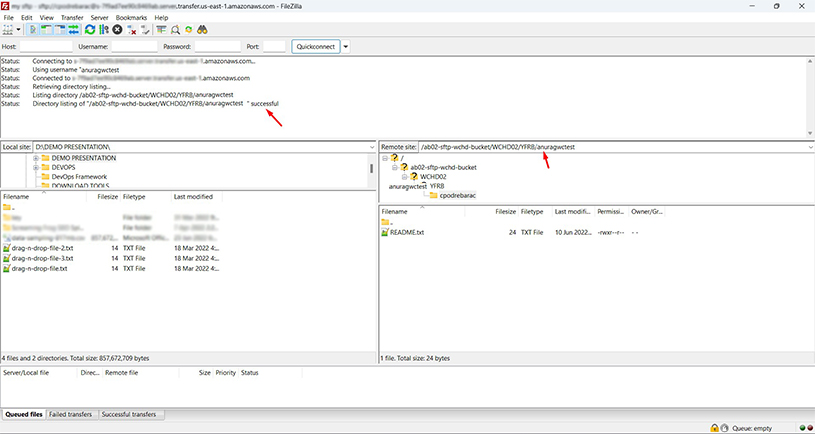Switch to Failed transfers tab
The width and height of the screenshot is (815, 434).
[71, 414]
